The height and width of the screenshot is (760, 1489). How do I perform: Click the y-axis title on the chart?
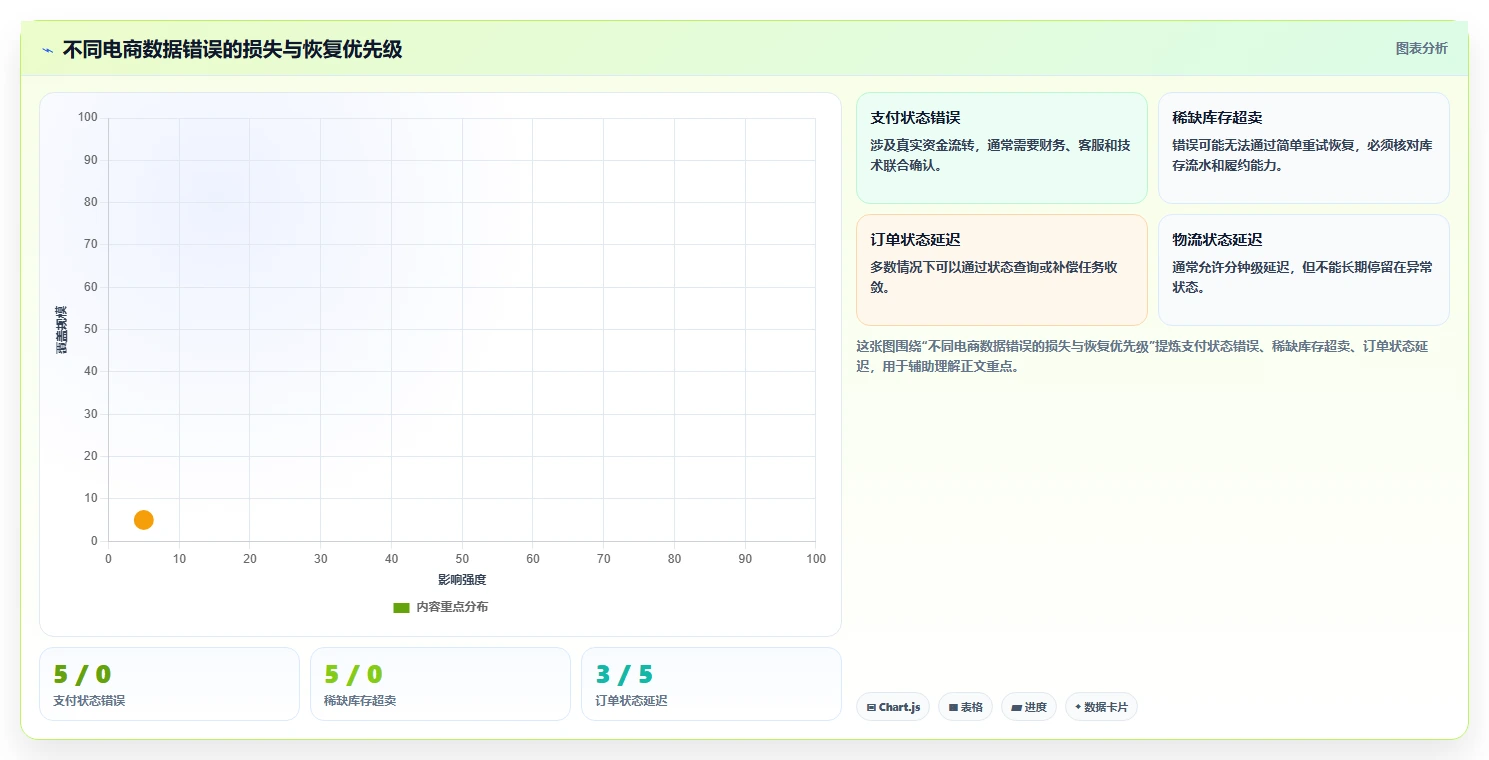[x=61, y=330]
